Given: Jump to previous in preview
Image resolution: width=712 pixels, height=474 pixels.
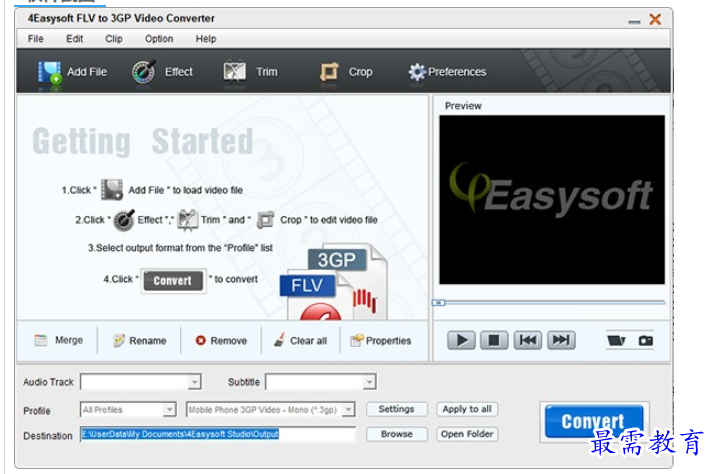Looking at the screenshot, I should click(528, 340).
